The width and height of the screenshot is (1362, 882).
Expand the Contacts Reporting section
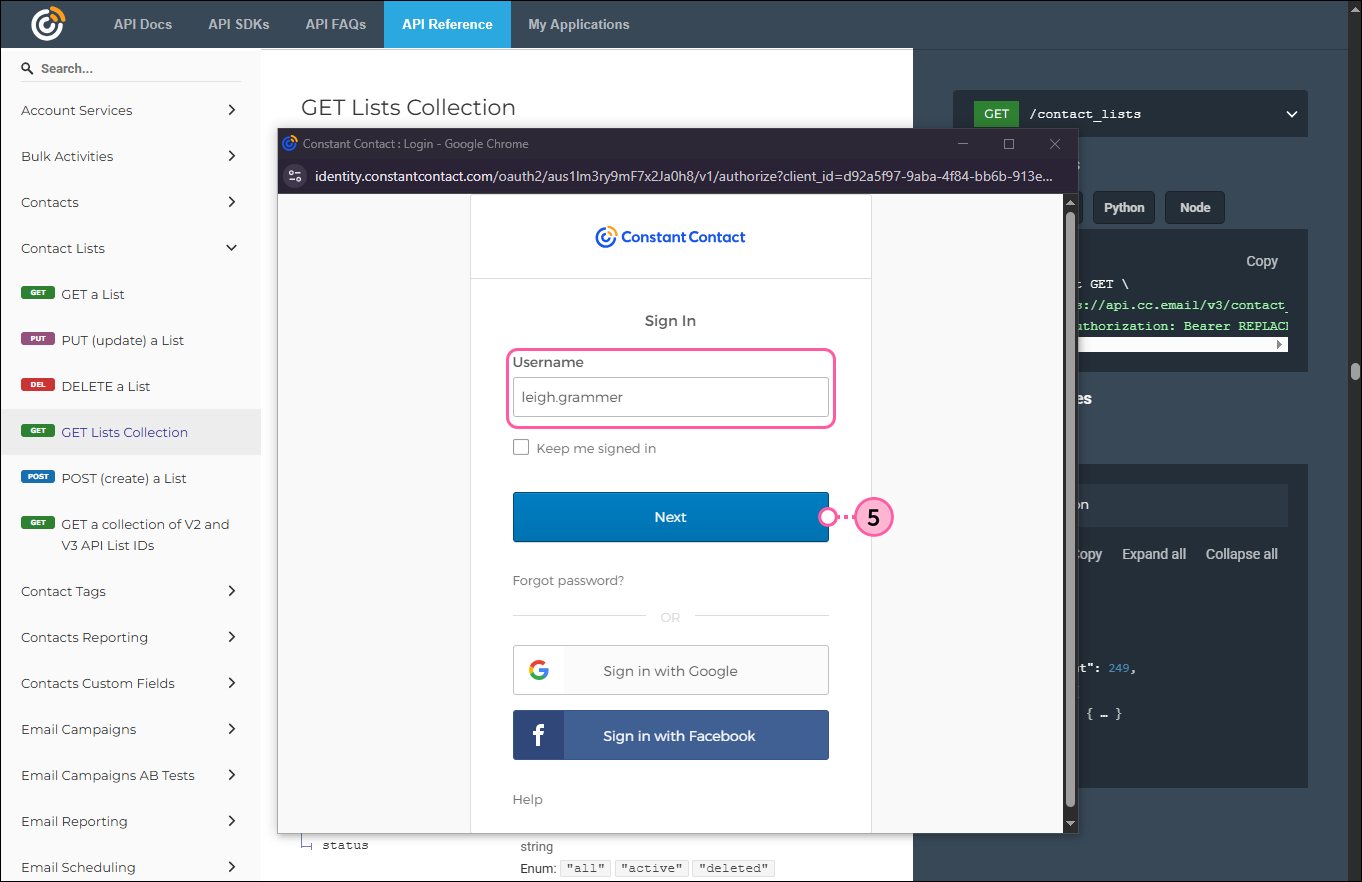point(232,637)
